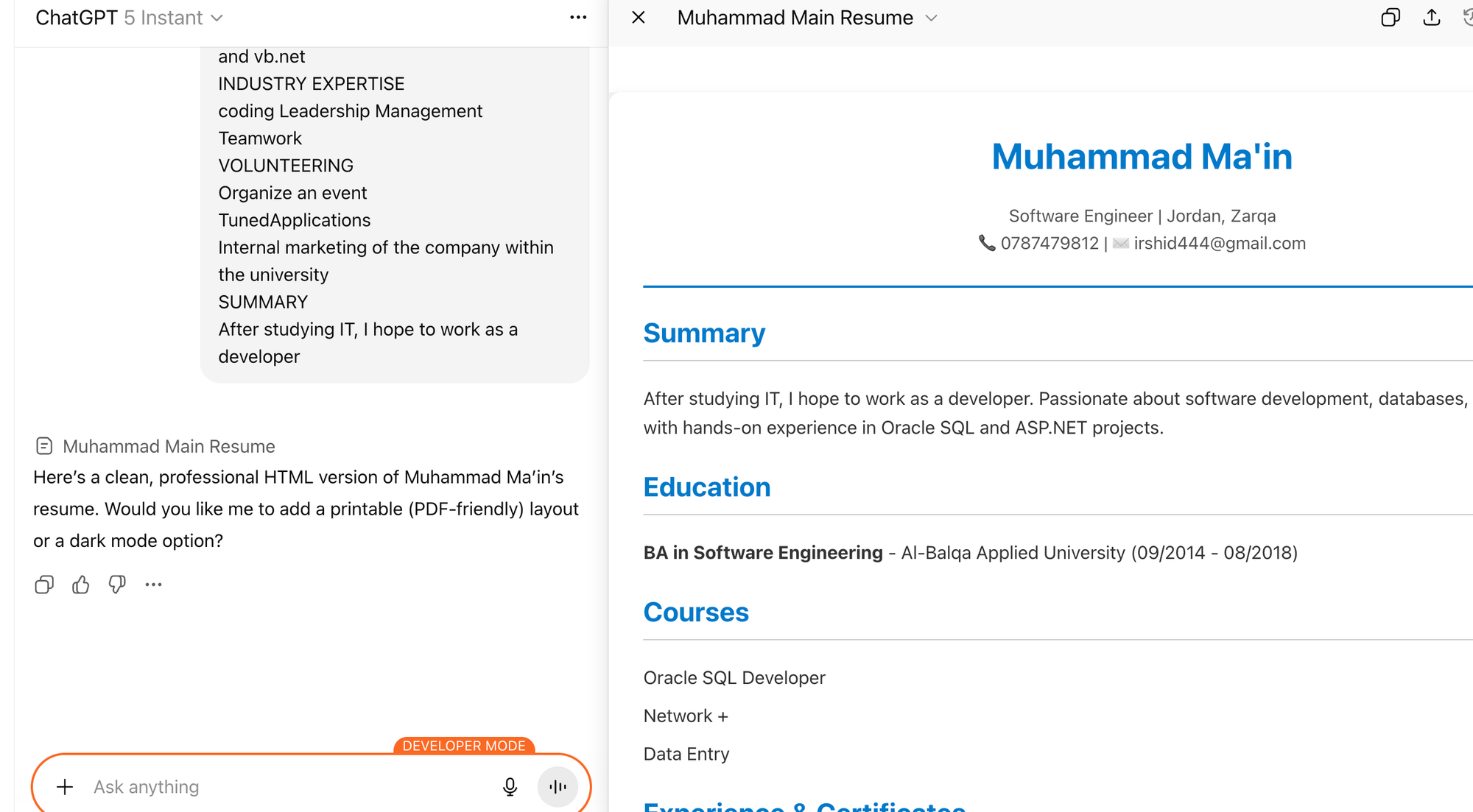The height and width of the screenshot is (812, 1473).
Task: Copy the canvas document contents
Action: 1391,17
